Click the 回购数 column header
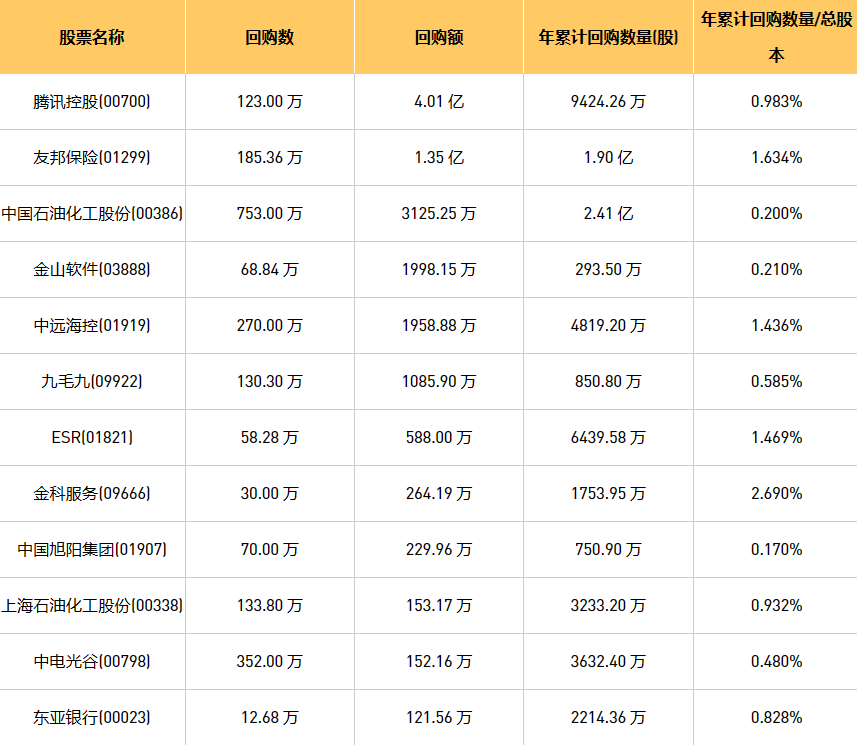The height and width of the screenshot is (745, 857). pos(269,37)
